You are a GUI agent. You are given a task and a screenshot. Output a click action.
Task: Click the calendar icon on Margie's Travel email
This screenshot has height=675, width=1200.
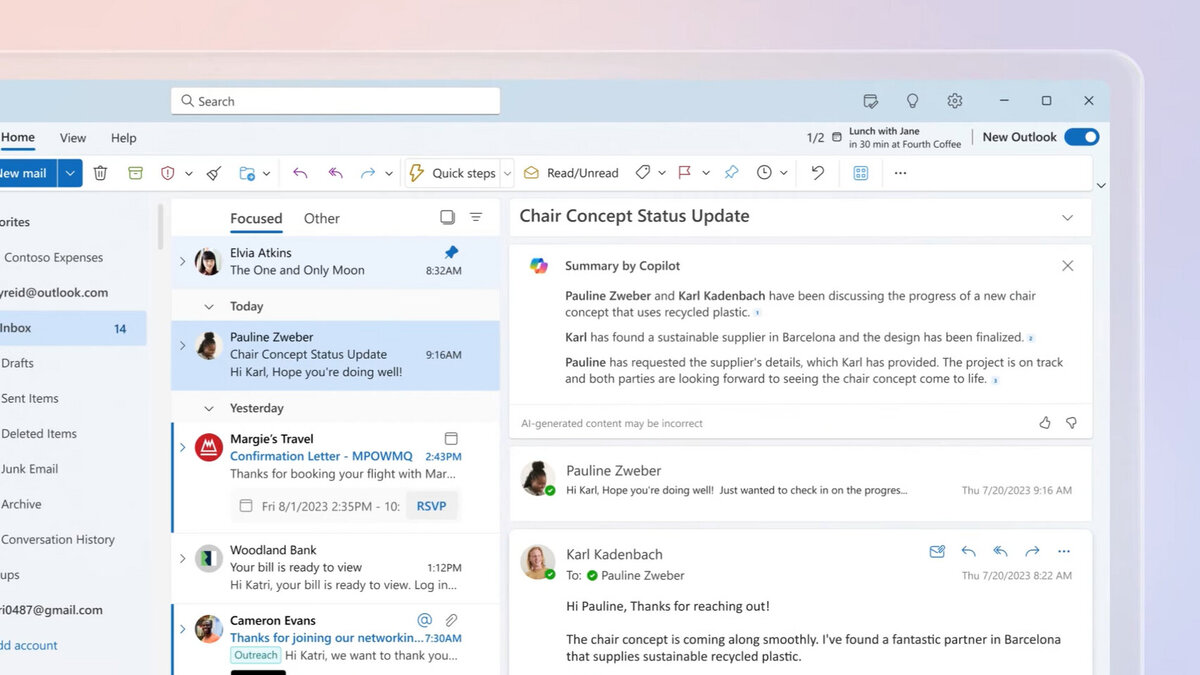451,438
